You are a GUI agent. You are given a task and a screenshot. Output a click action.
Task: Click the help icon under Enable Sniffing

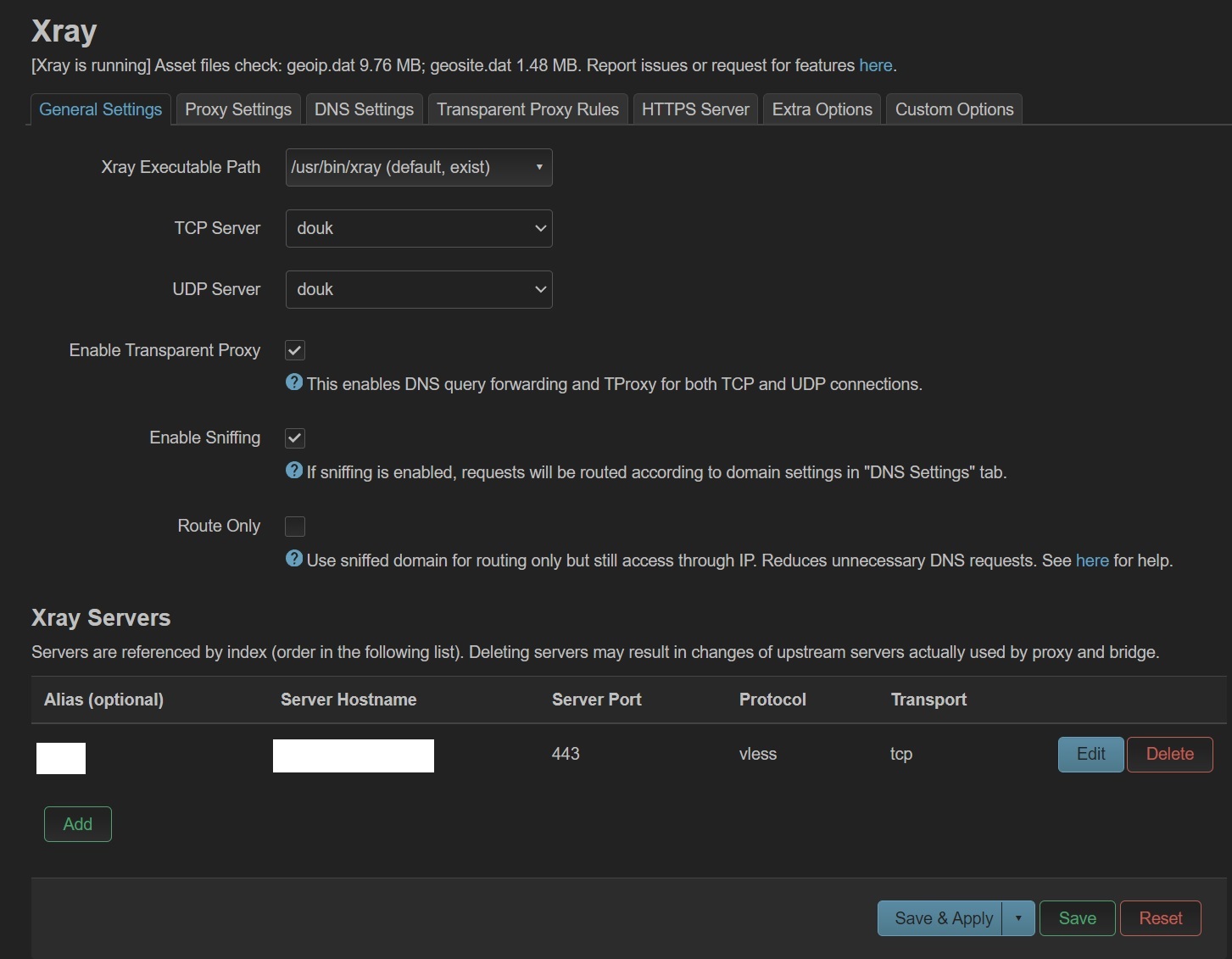pos(294,471)
